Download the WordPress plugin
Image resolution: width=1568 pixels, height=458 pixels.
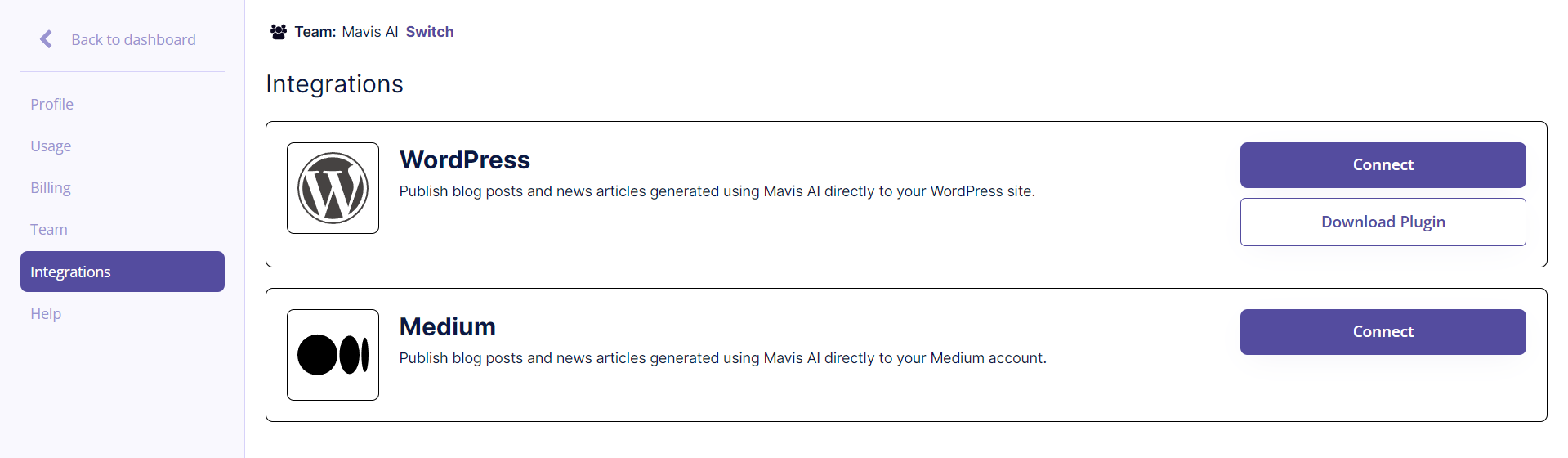[1383, 222]
